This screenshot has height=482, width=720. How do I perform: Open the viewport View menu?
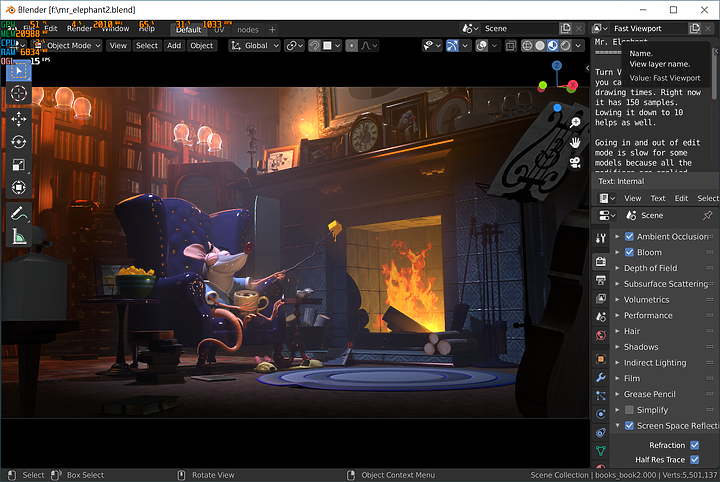click(x=118, y=45)
